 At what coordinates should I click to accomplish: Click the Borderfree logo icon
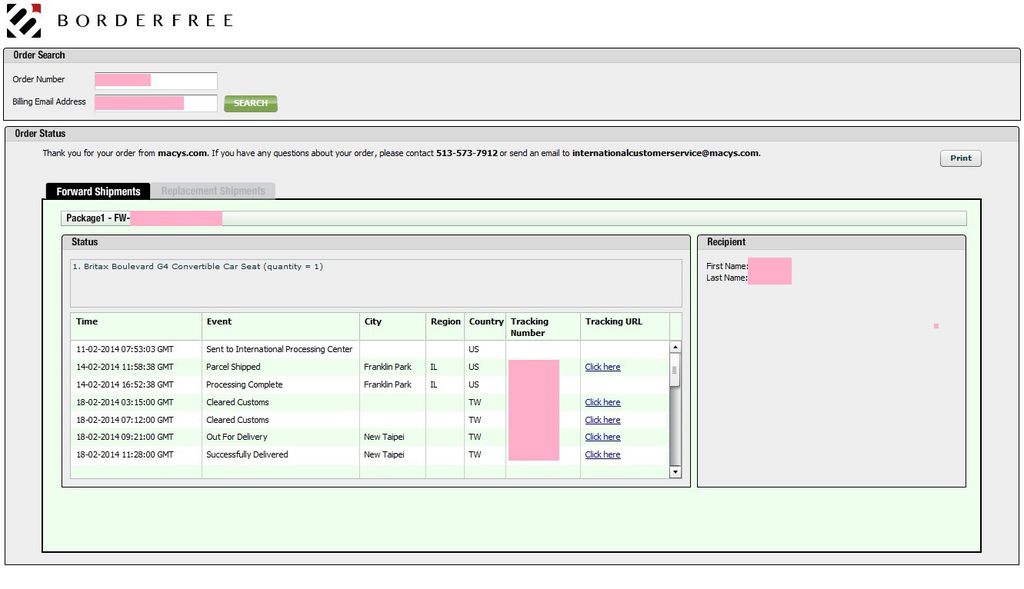click(x=24, y=20)
